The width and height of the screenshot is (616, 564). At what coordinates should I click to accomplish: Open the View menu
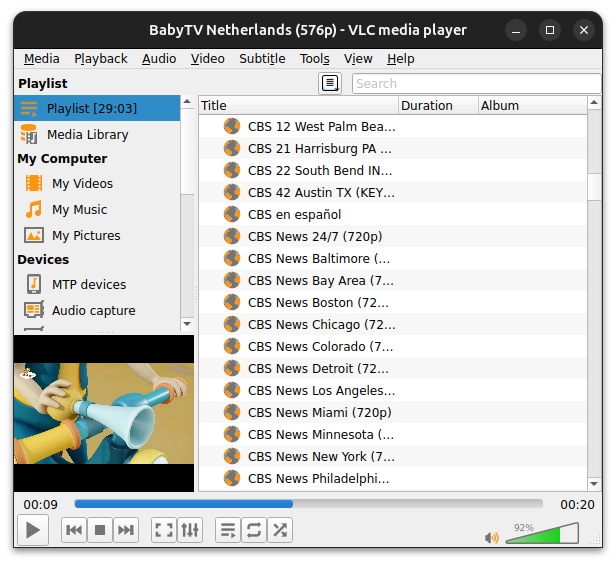(x=358, y=59)
